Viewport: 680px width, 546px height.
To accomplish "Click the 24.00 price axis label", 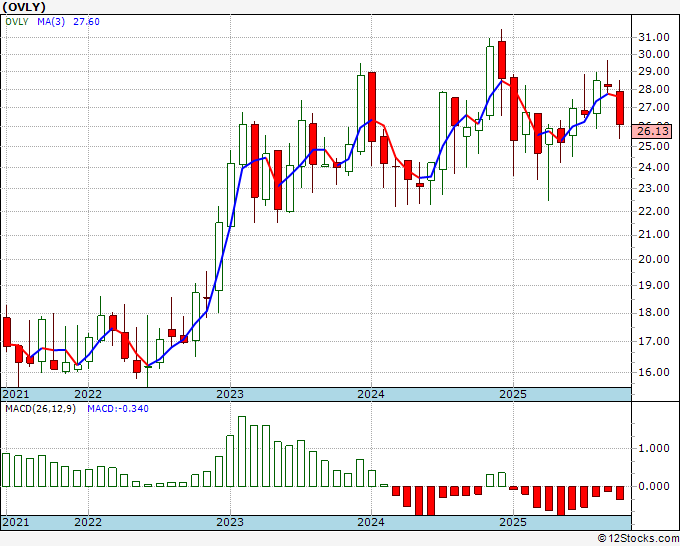I will pyautogui.click(x=654, y=167).
